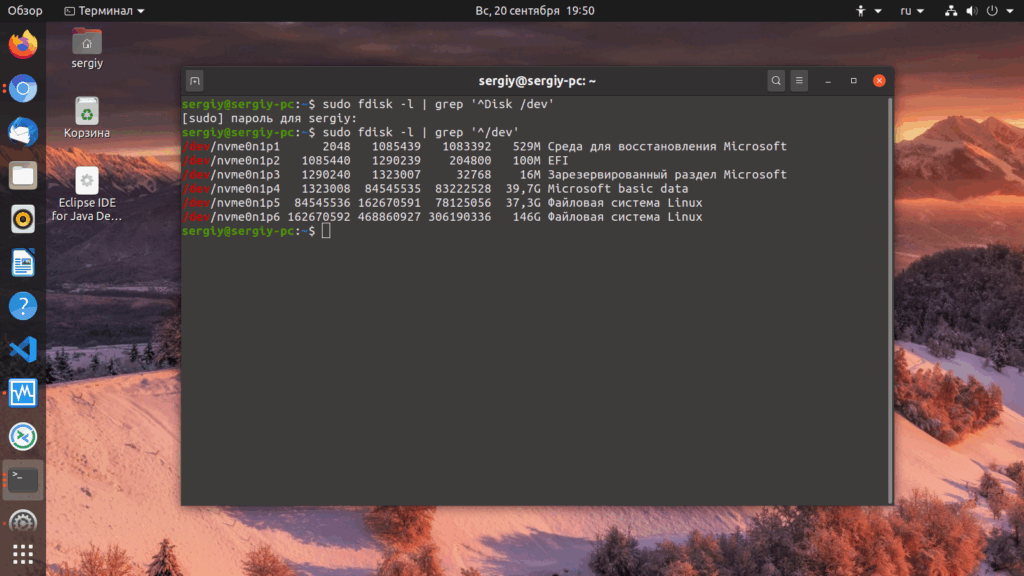This screenshot has width=1024, height=576.
Task: Launch Rhythmbox music player from dock
Action: pyautogui.click(x=23, y=219)
